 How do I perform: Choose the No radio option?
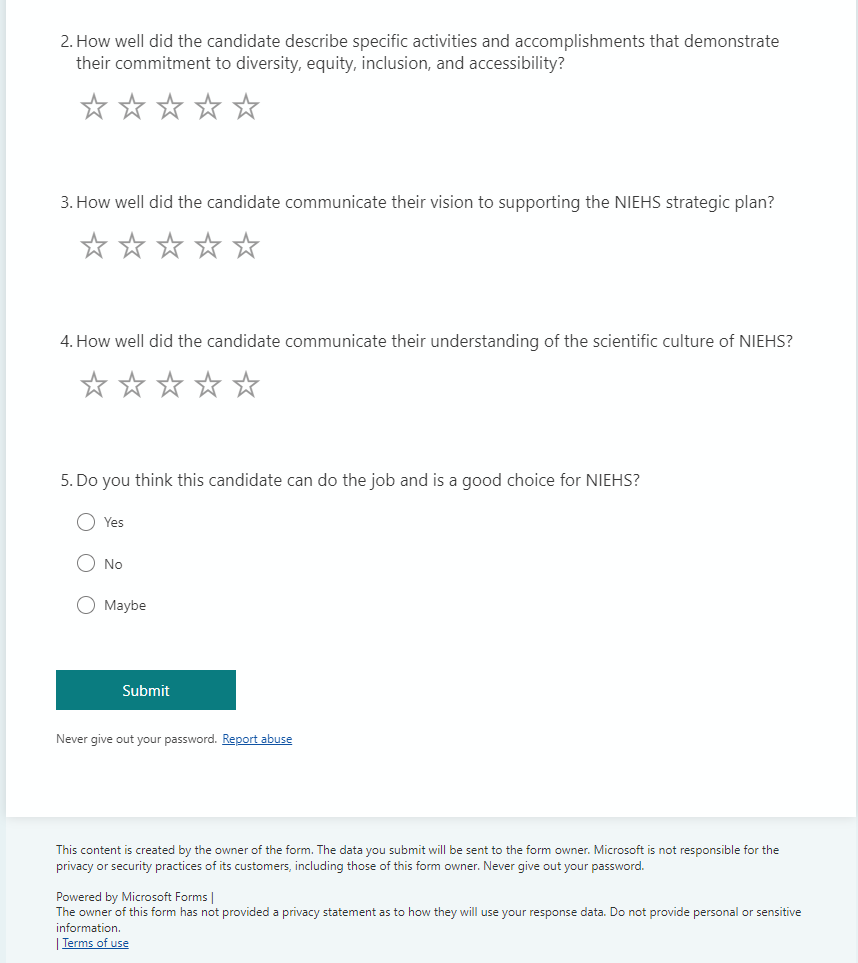pos(86,564)
